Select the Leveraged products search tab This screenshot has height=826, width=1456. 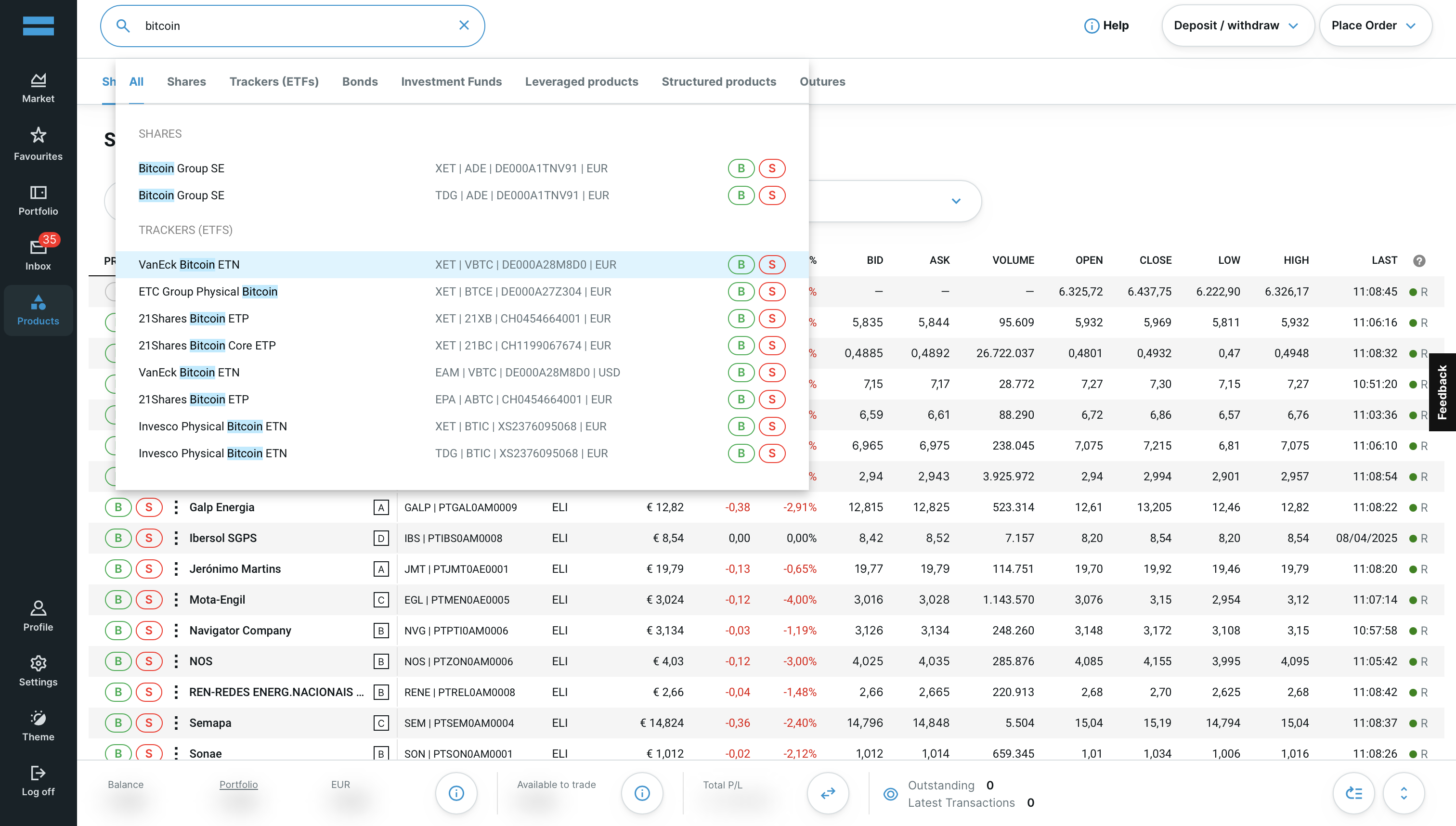tap(581, 82)
